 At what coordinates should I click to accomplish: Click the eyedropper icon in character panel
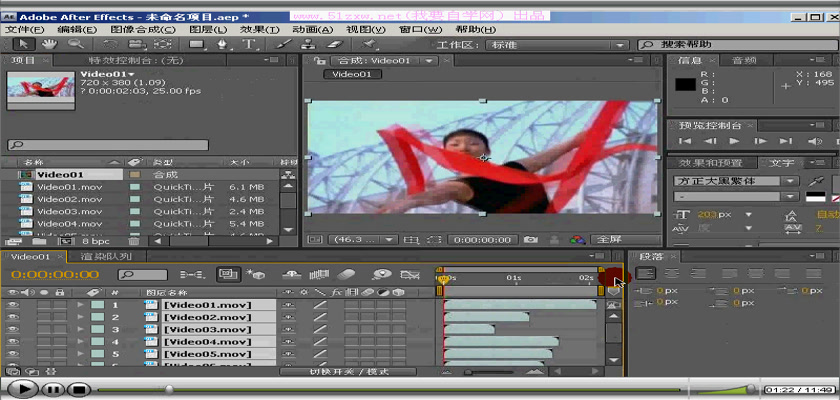[x=817, y=181]
